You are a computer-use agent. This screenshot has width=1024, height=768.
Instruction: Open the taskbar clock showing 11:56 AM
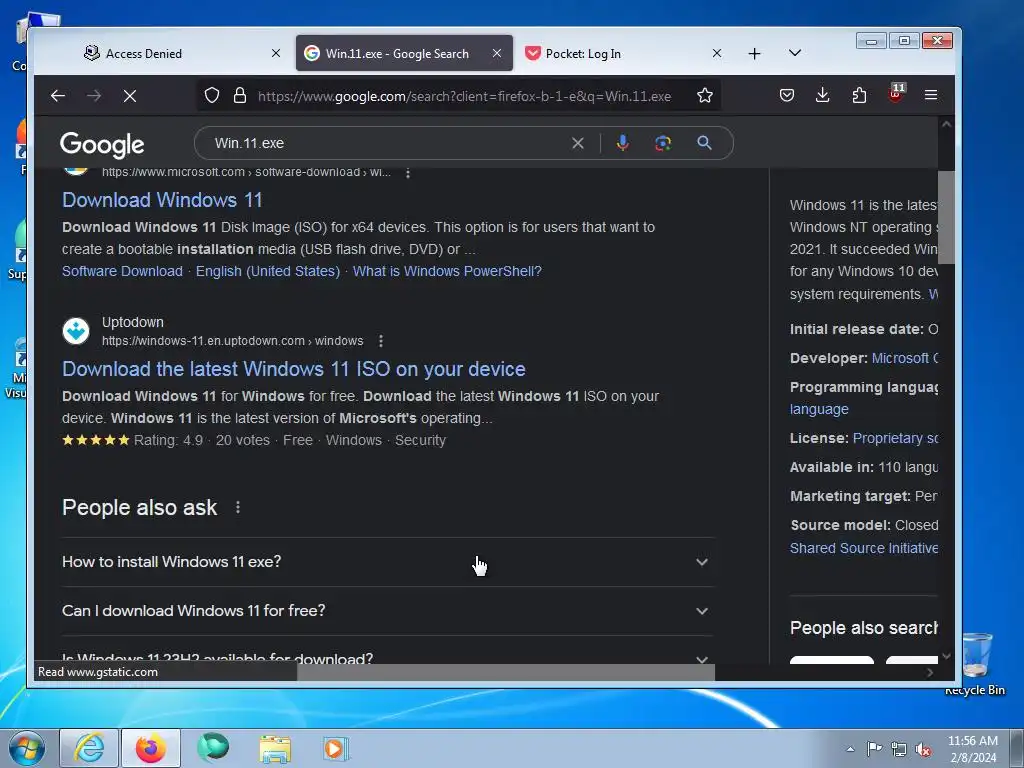[x=972, y=749]
